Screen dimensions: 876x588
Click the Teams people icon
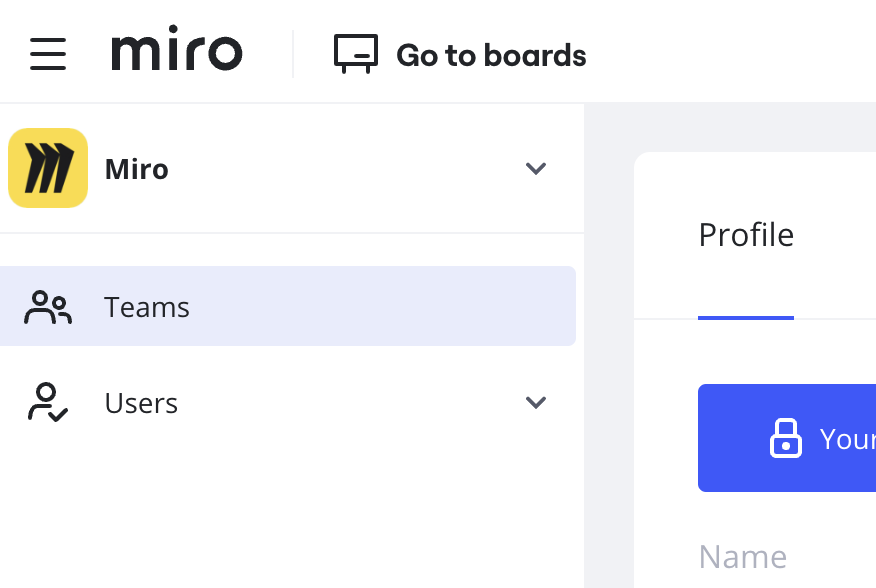tap(48, 307)
